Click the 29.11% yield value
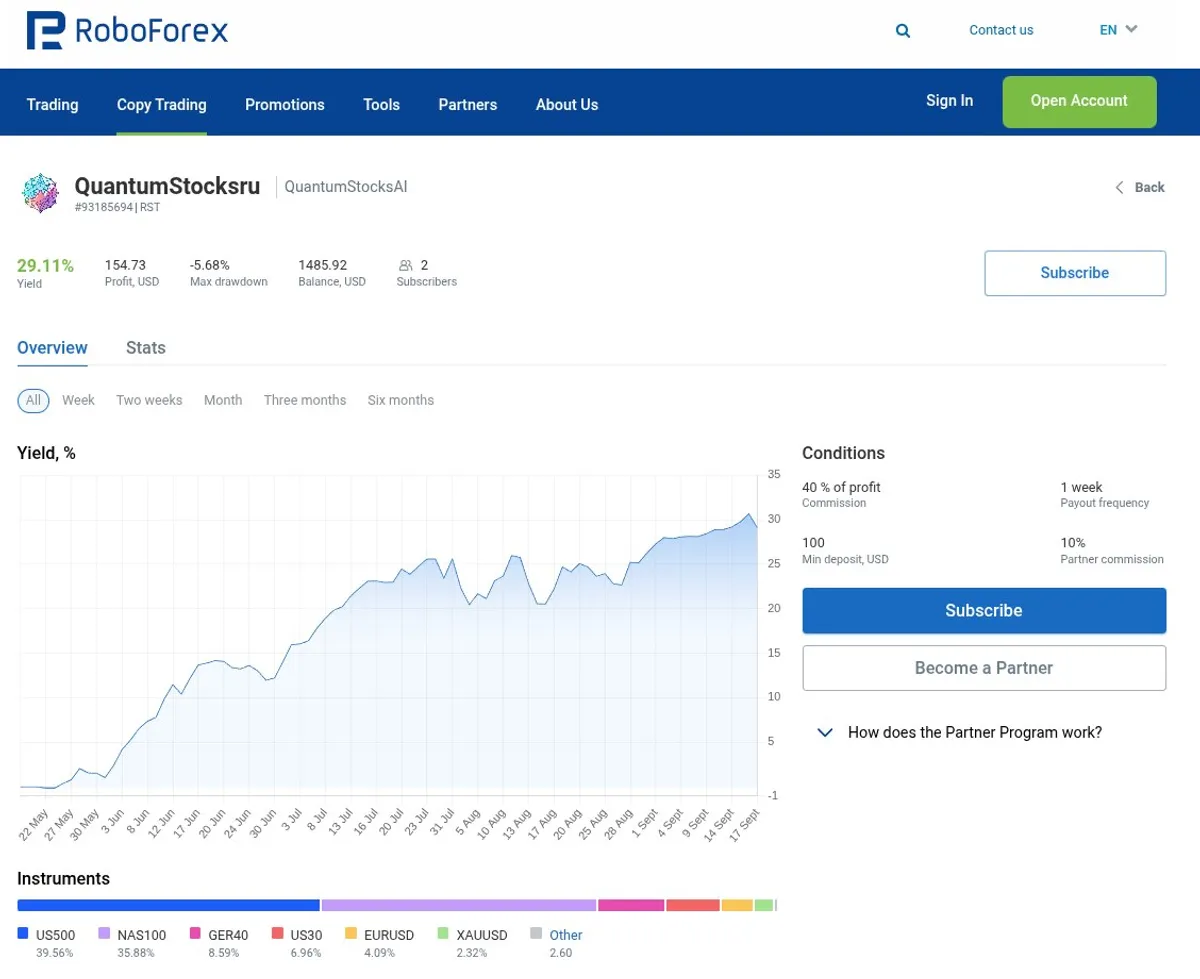 (45, 266)
